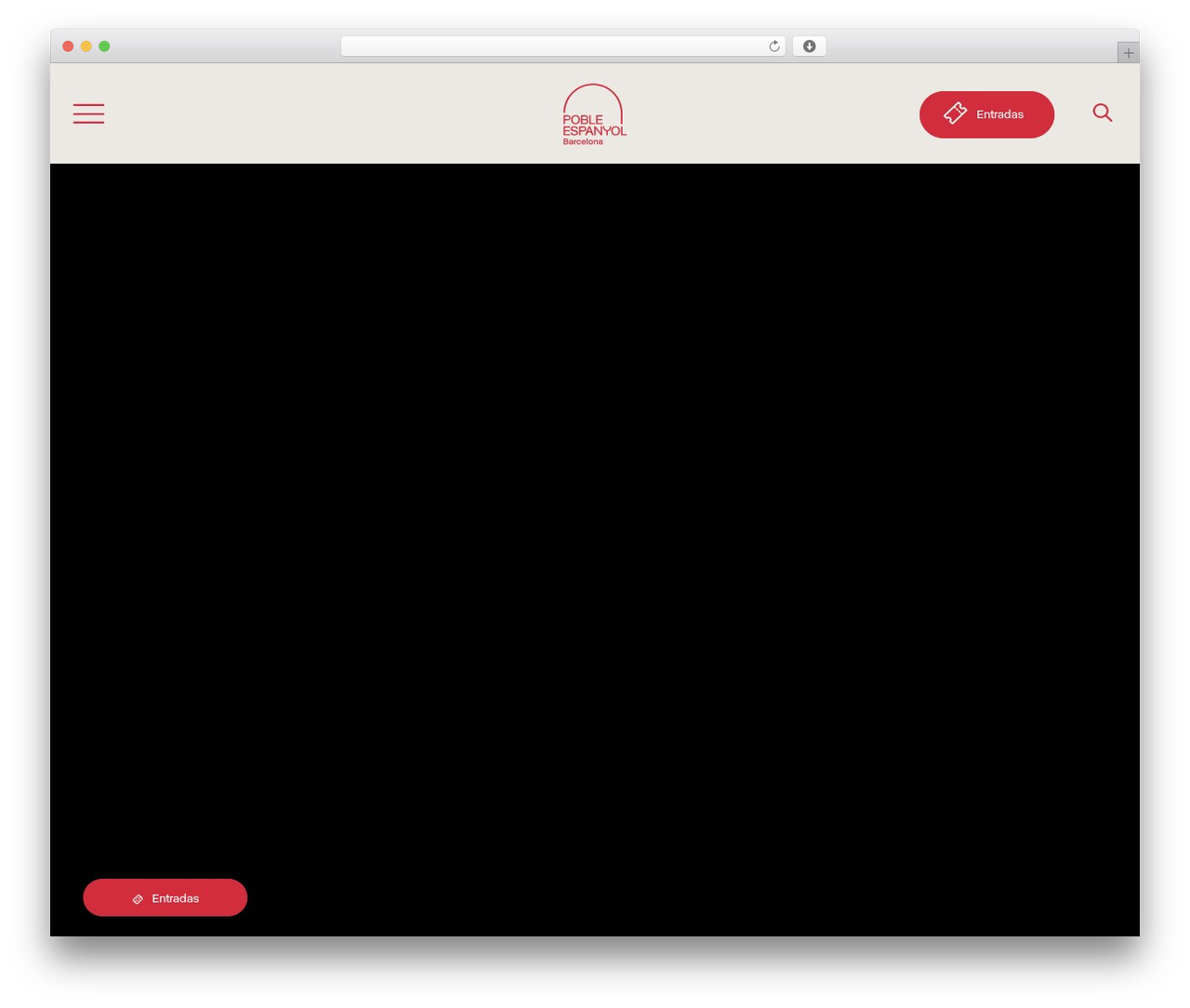Image resolution: width=1190 pixels, height=1008 pixels.
Task: Click the header Entradas button
Action: click(986, 114)
